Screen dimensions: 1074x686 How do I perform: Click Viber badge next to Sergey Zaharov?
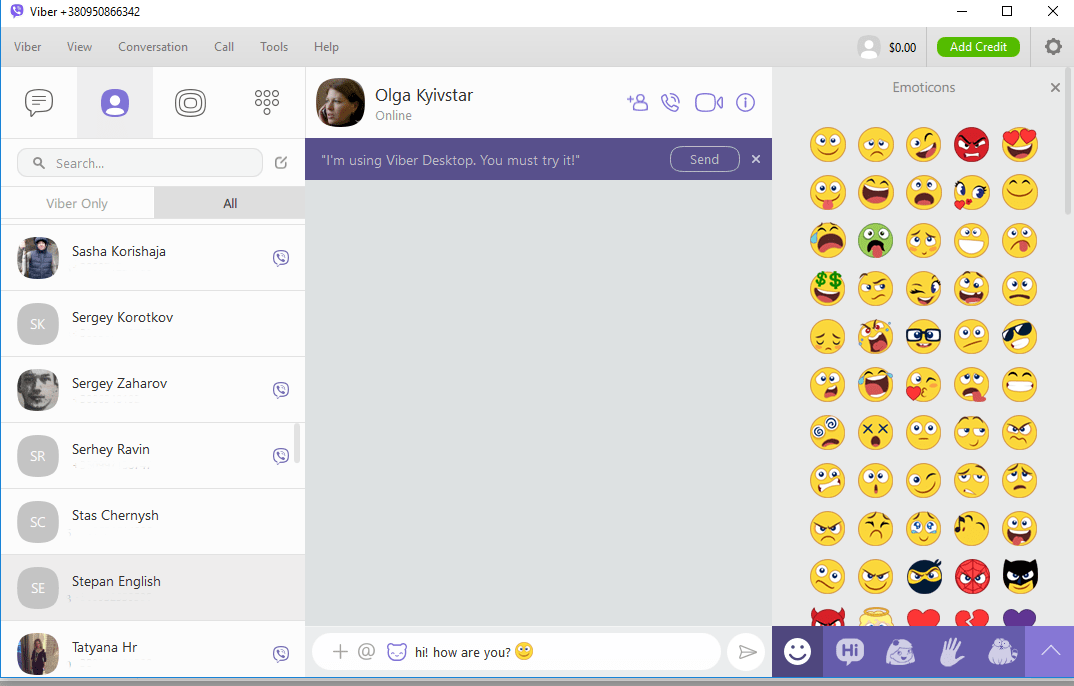pos(281,390)
